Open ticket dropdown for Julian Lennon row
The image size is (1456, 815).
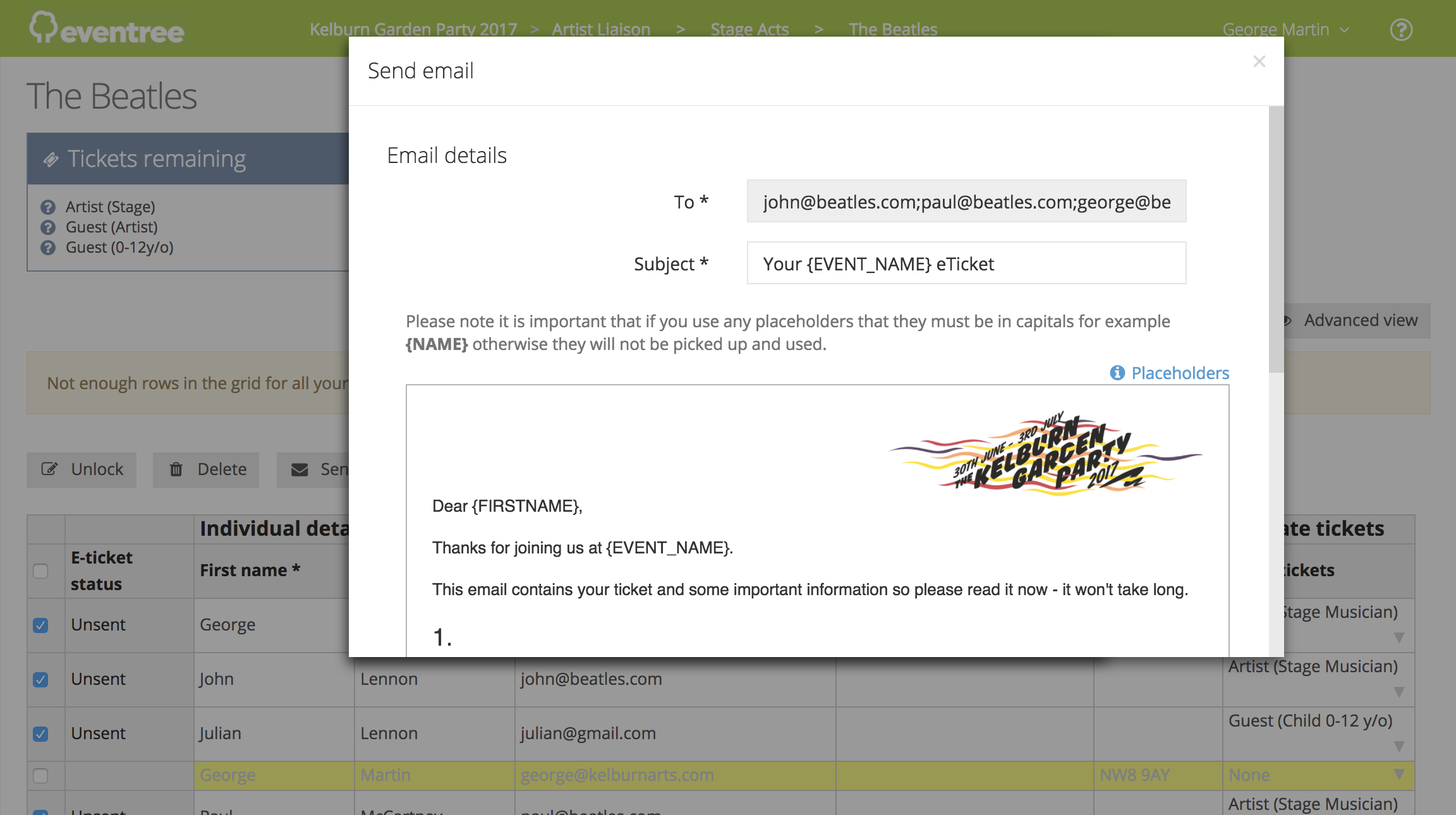pyautogui.click(x=1399, y=747)
